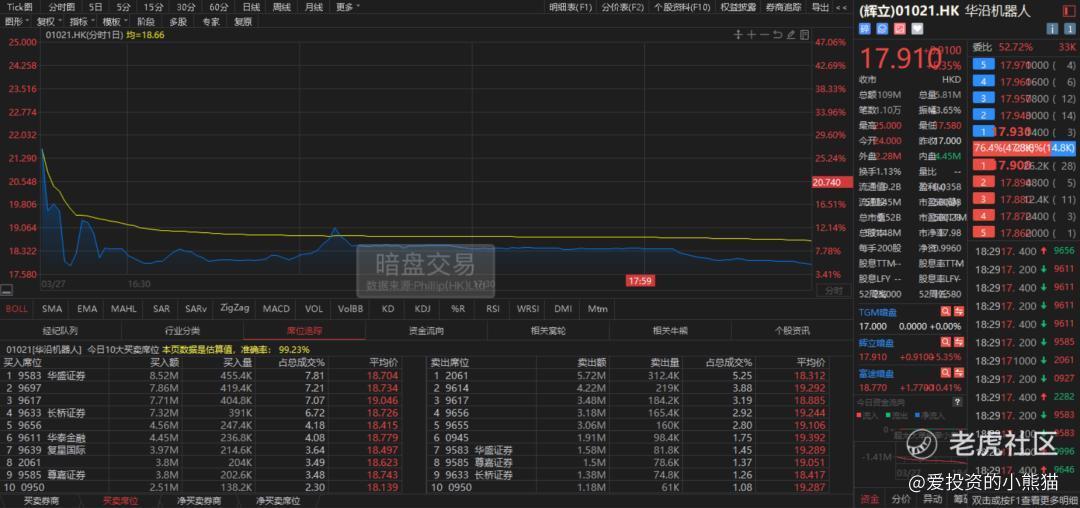Click 阶段 toolbar button

click(145, 21)
